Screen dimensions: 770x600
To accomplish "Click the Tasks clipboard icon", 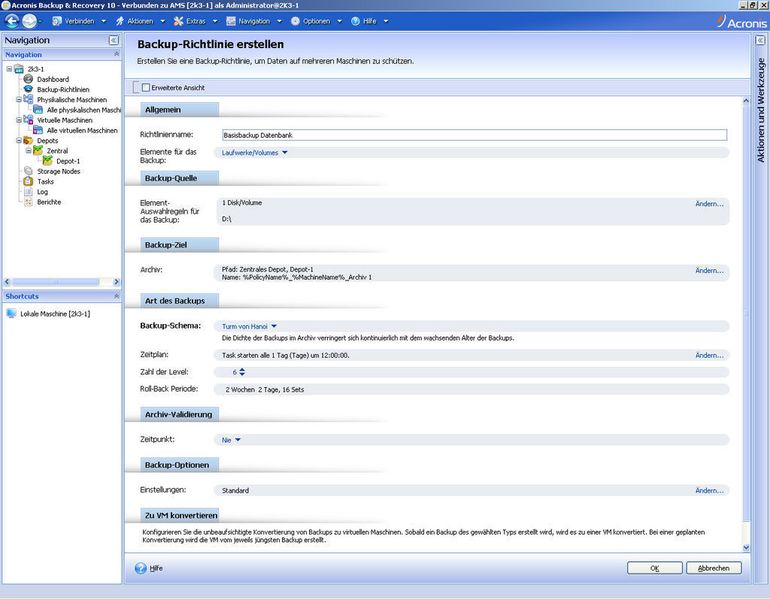I will tap(28, 181).
